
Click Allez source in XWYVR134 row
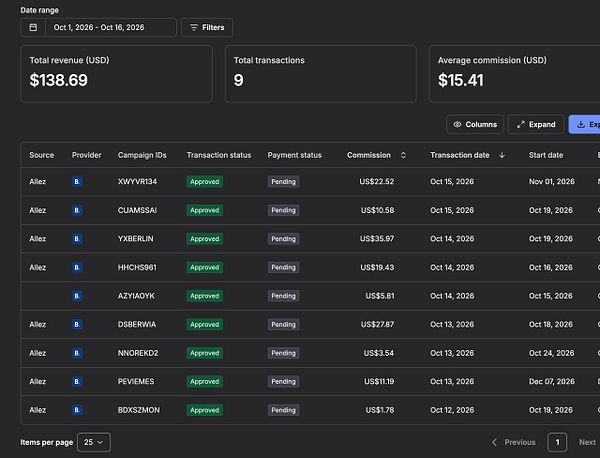point(38,181)
